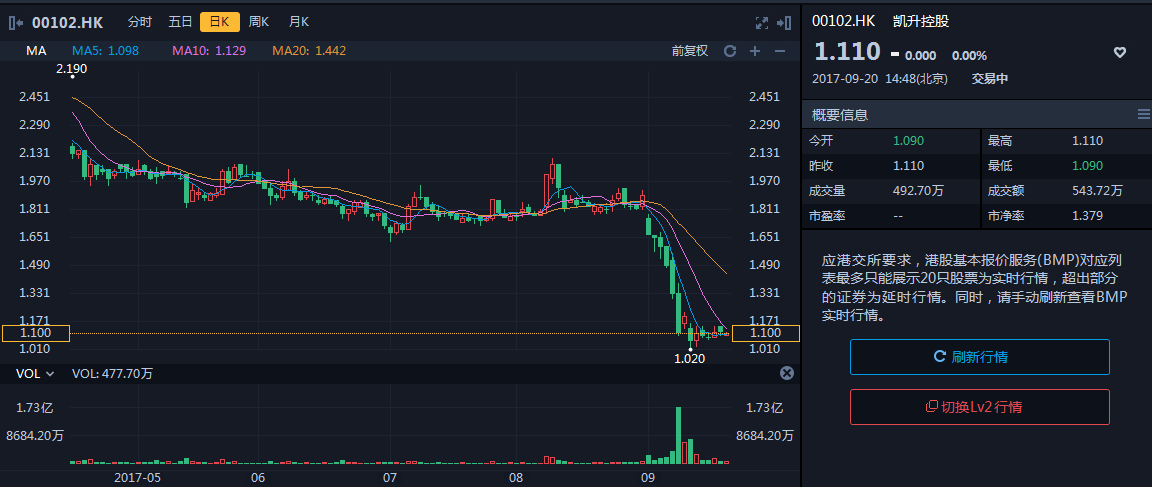The height and width of the screenshot is (487, 1152).
Task: Zoom out the chart with the minus icon
Action: point(780,51)
